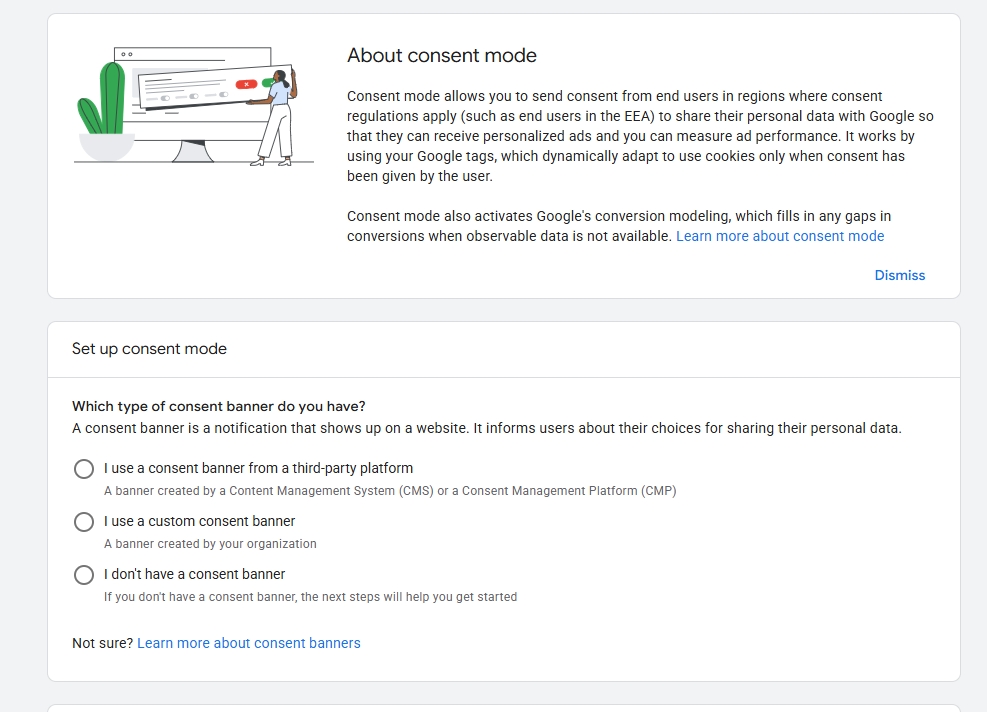
Task: Click 'A banner created by your organization' text
Action: [210, 543]
